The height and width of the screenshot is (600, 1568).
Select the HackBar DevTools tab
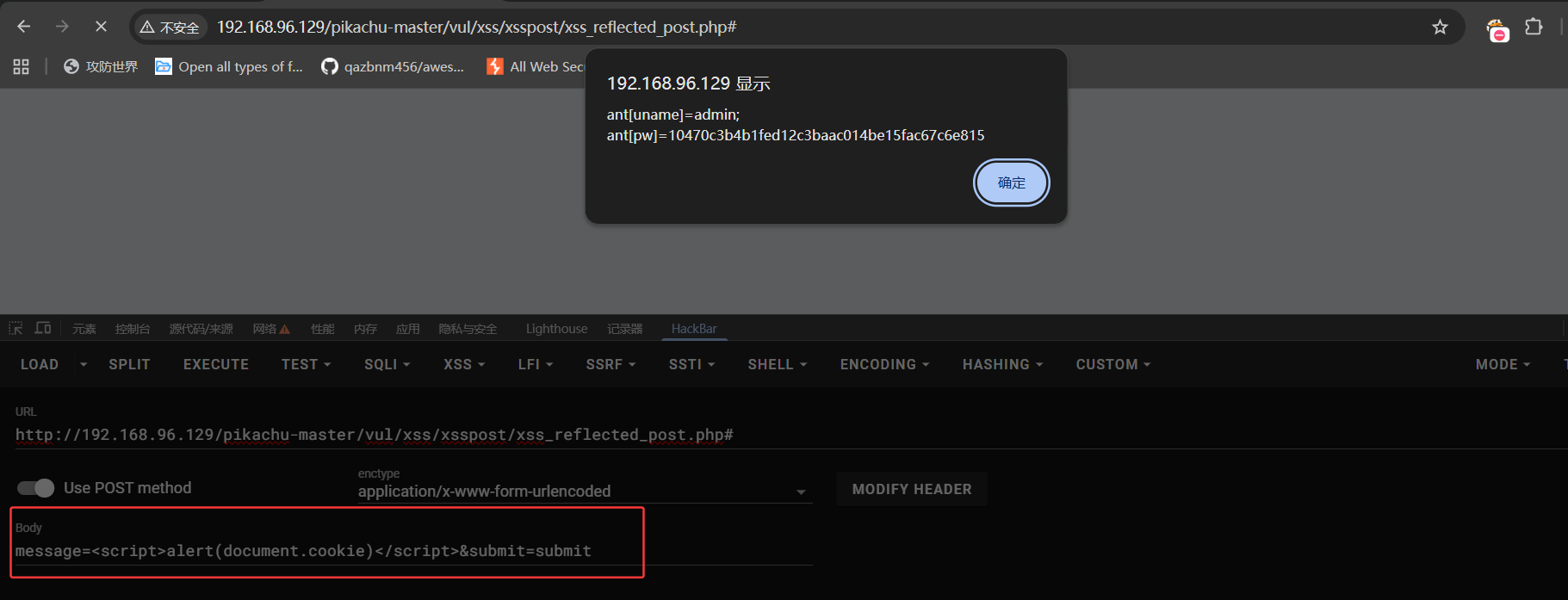[694, 329]
